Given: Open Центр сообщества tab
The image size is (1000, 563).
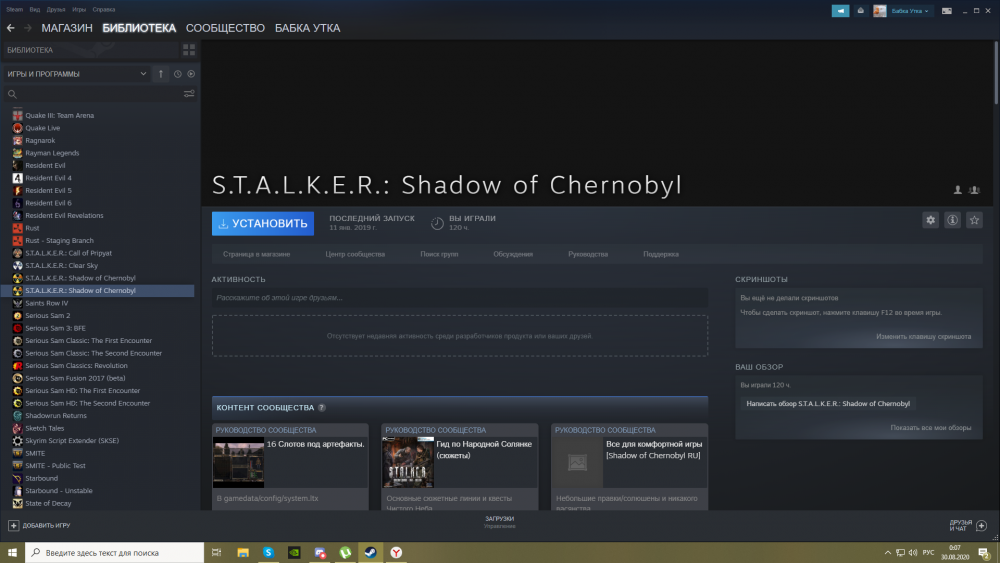Looking at the screenshot, I should pos(355,254).
